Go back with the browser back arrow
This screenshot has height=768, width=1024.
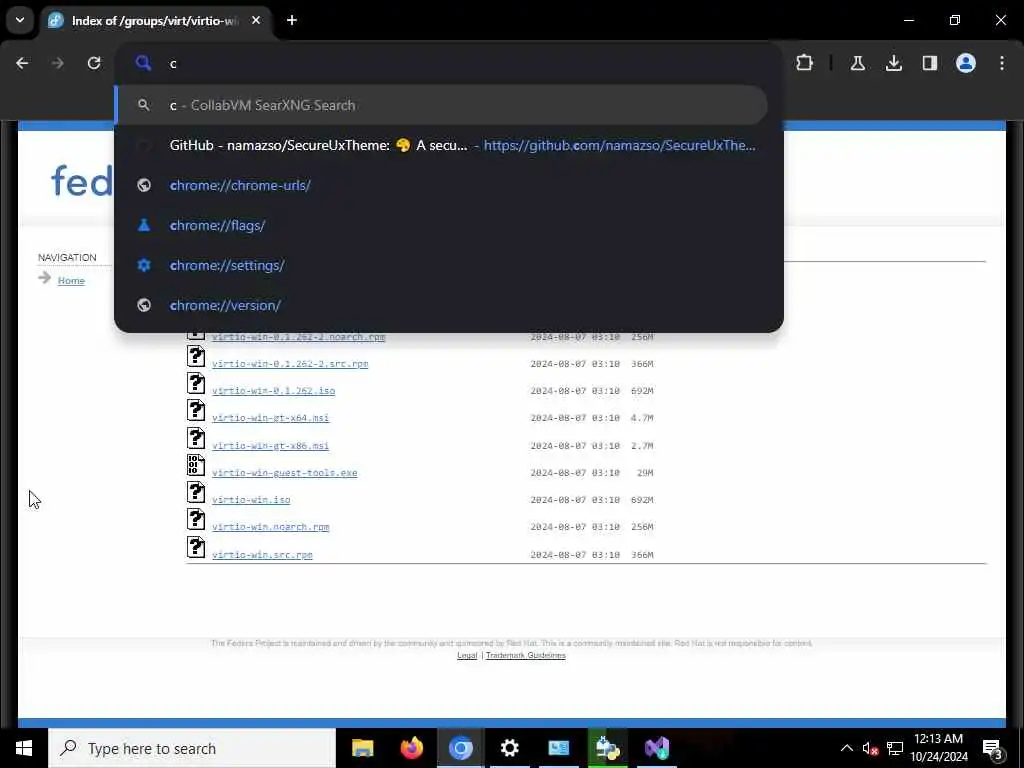22,63
